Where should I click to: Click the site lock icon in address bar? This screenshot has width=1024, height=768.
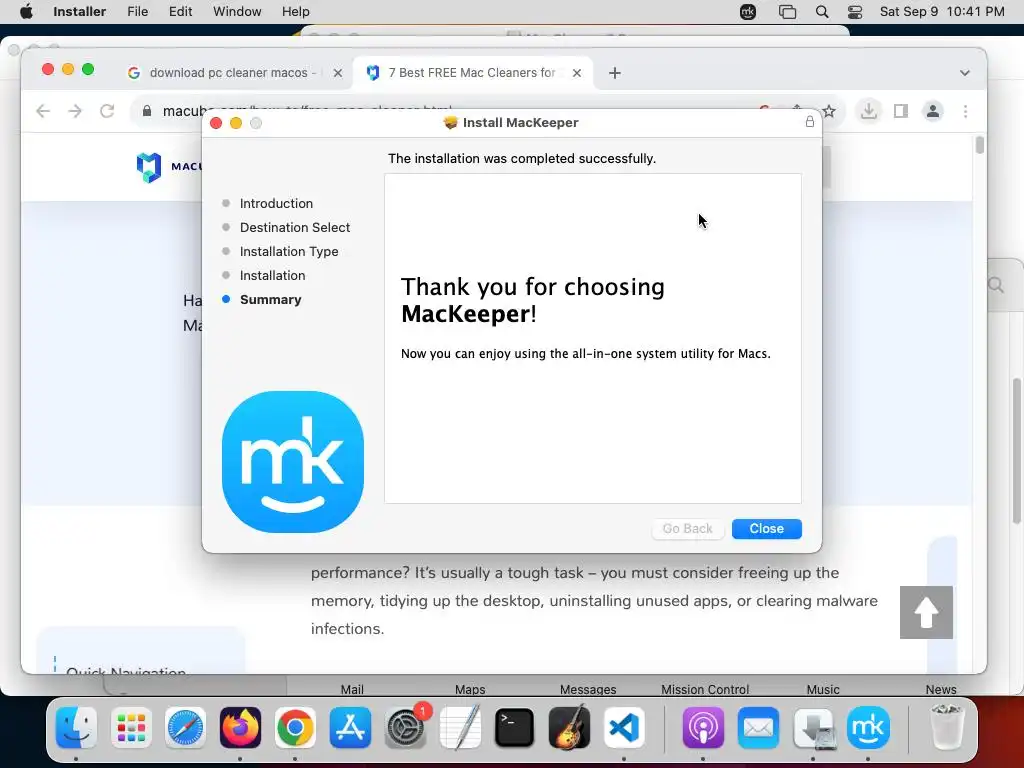tap(147, 111)
